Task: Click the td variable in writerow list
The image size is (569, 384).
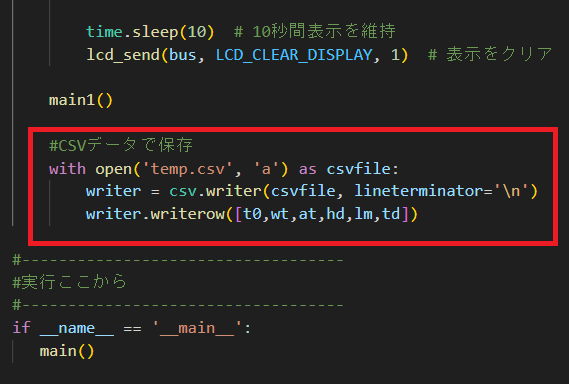Action: pos(391,214)
